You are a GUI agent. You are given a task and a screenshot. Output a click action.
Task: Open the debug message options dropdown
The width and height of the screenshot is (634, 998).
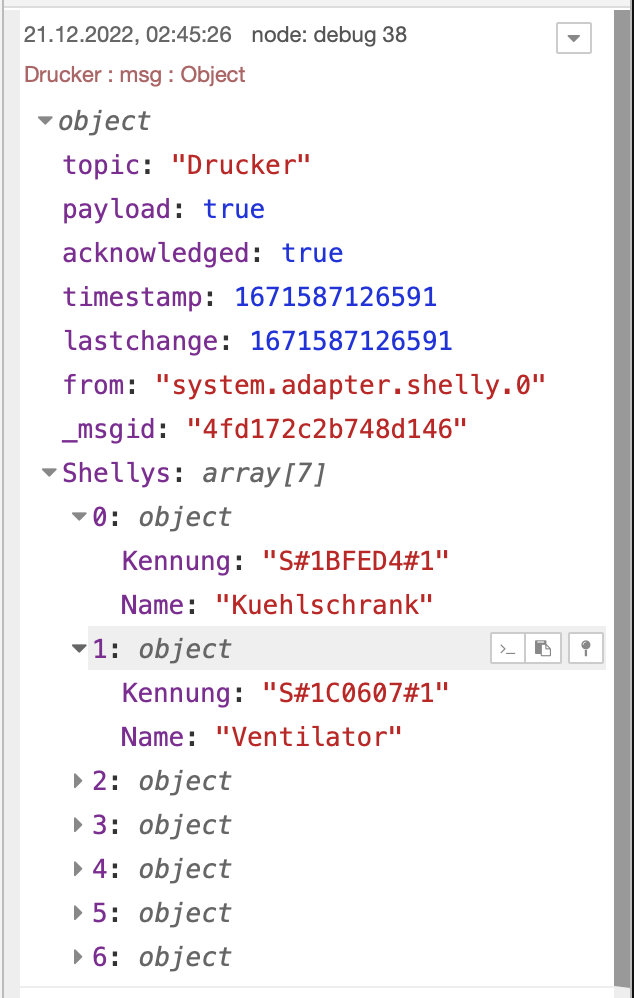(573, 38)
